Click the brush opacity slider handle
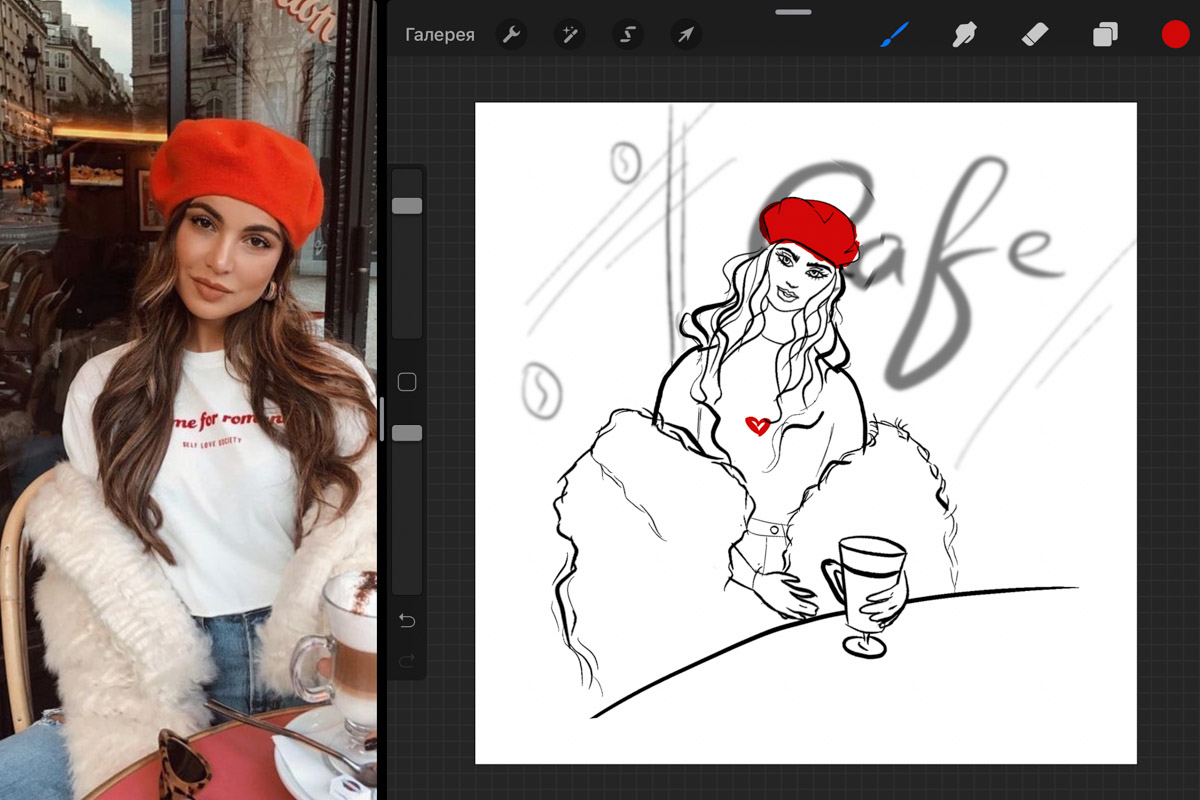1200x800 pixels. point(407,433)
